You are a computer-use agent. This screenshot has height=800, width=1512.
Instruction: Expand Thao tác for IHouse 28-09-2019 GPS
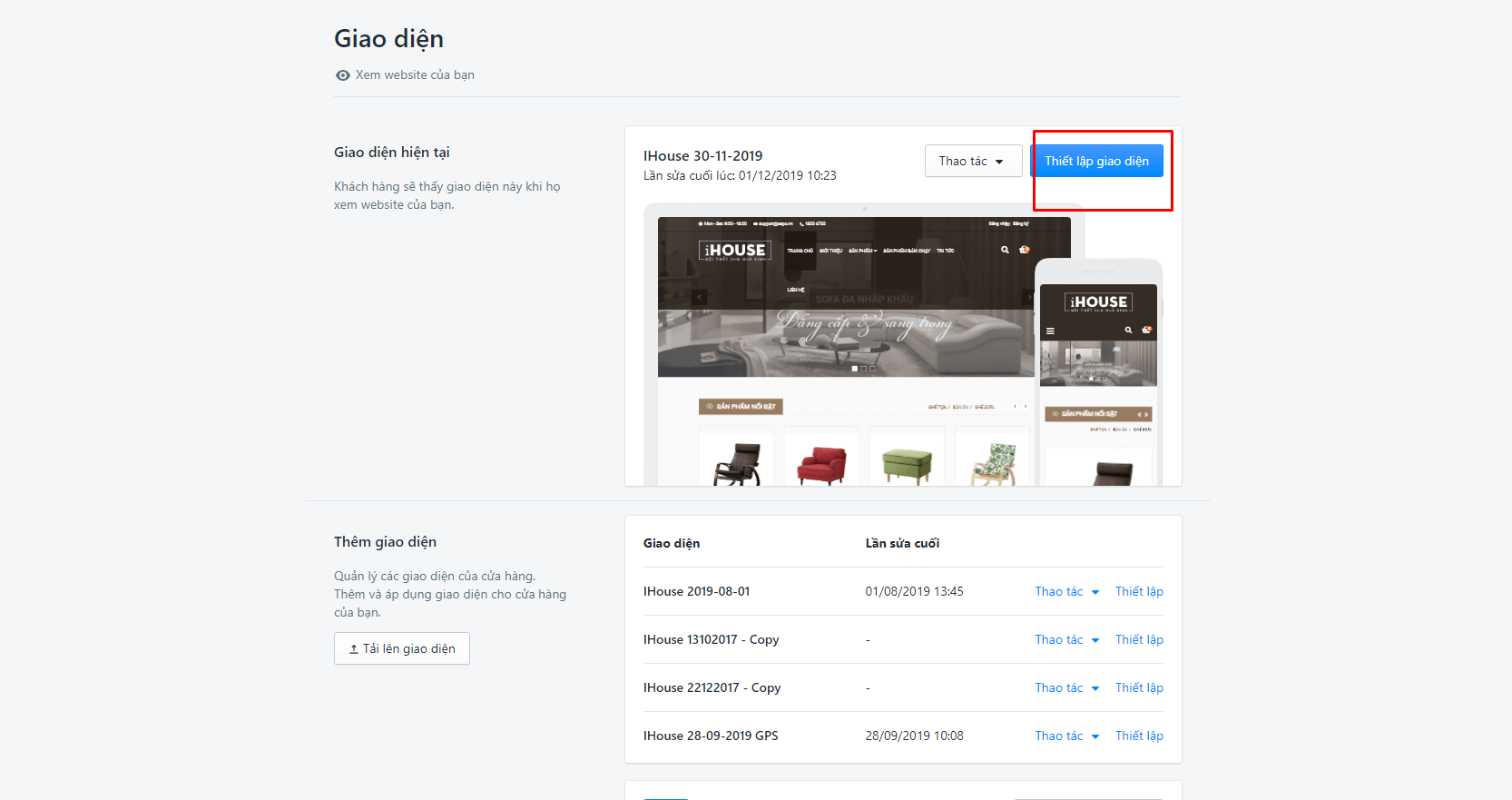1067,736
